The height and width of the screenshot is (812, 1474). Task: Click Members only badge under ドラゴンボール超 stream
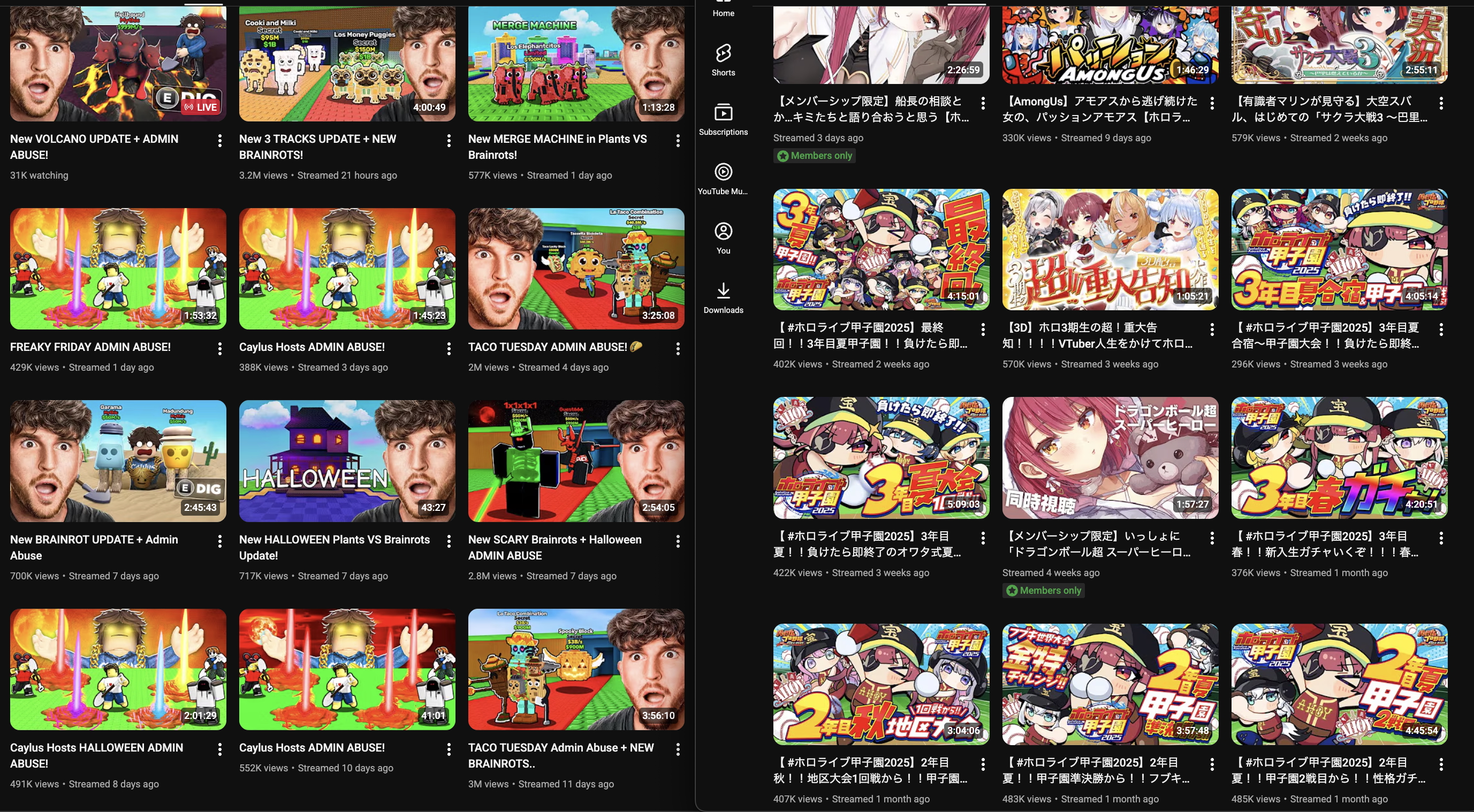point(1043,590)
